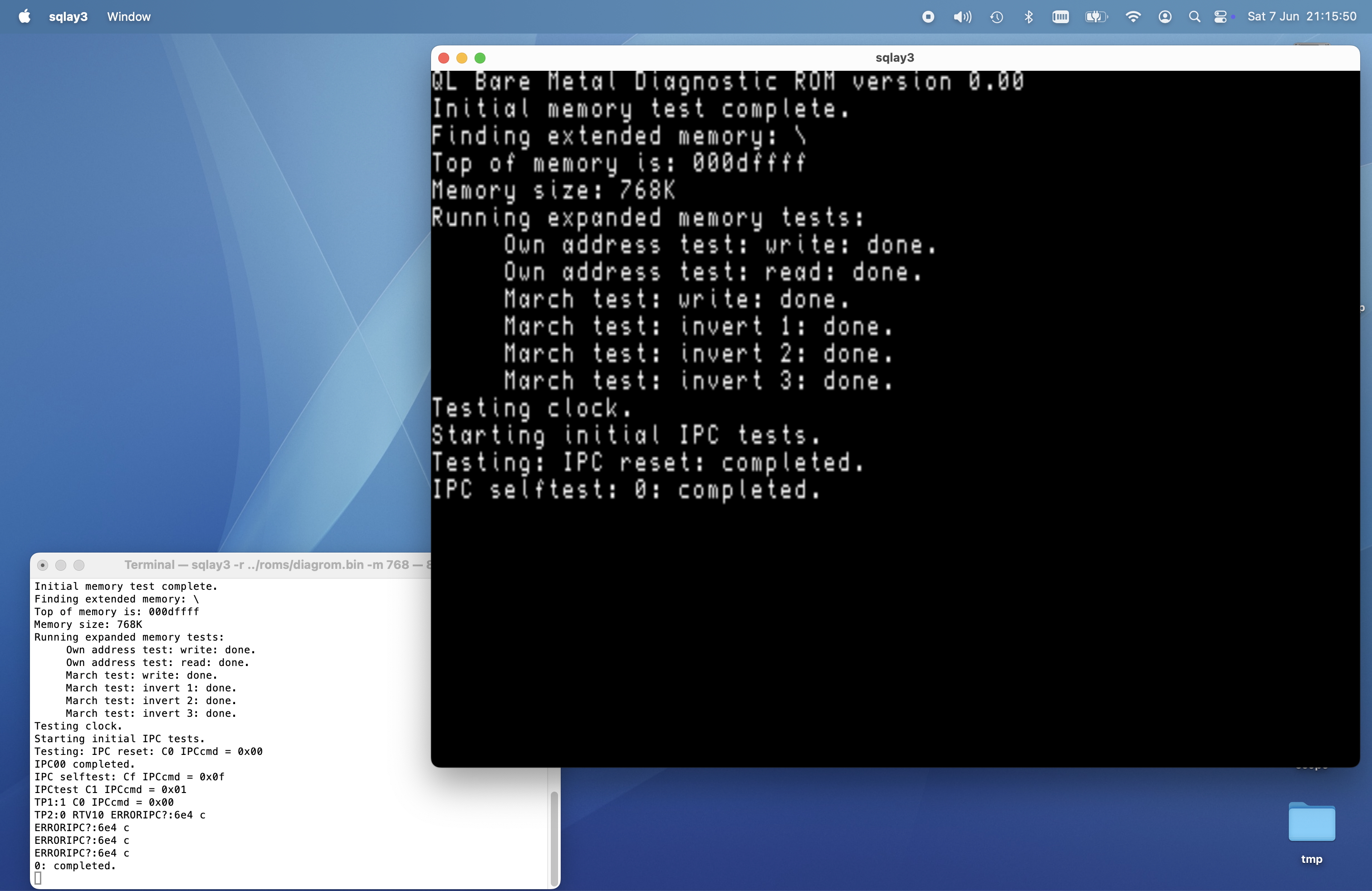Click the memory/keyboard status menu bar icon
The width and height of the screenshot is (1372, 891).
[1061, 17]
